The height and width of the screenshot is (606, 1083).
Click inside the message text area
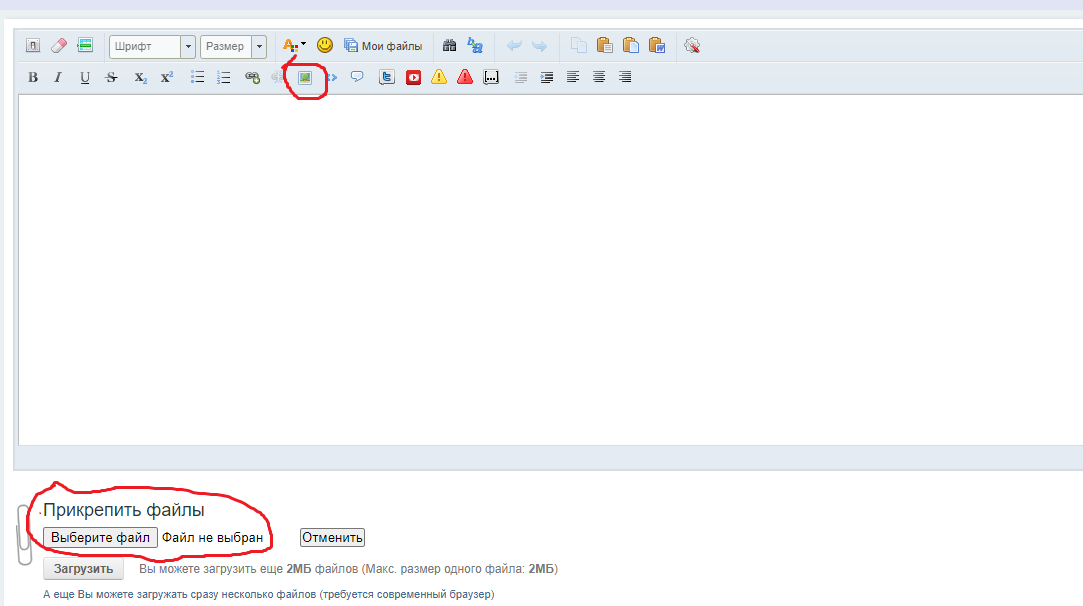click(x=550, y=270)
